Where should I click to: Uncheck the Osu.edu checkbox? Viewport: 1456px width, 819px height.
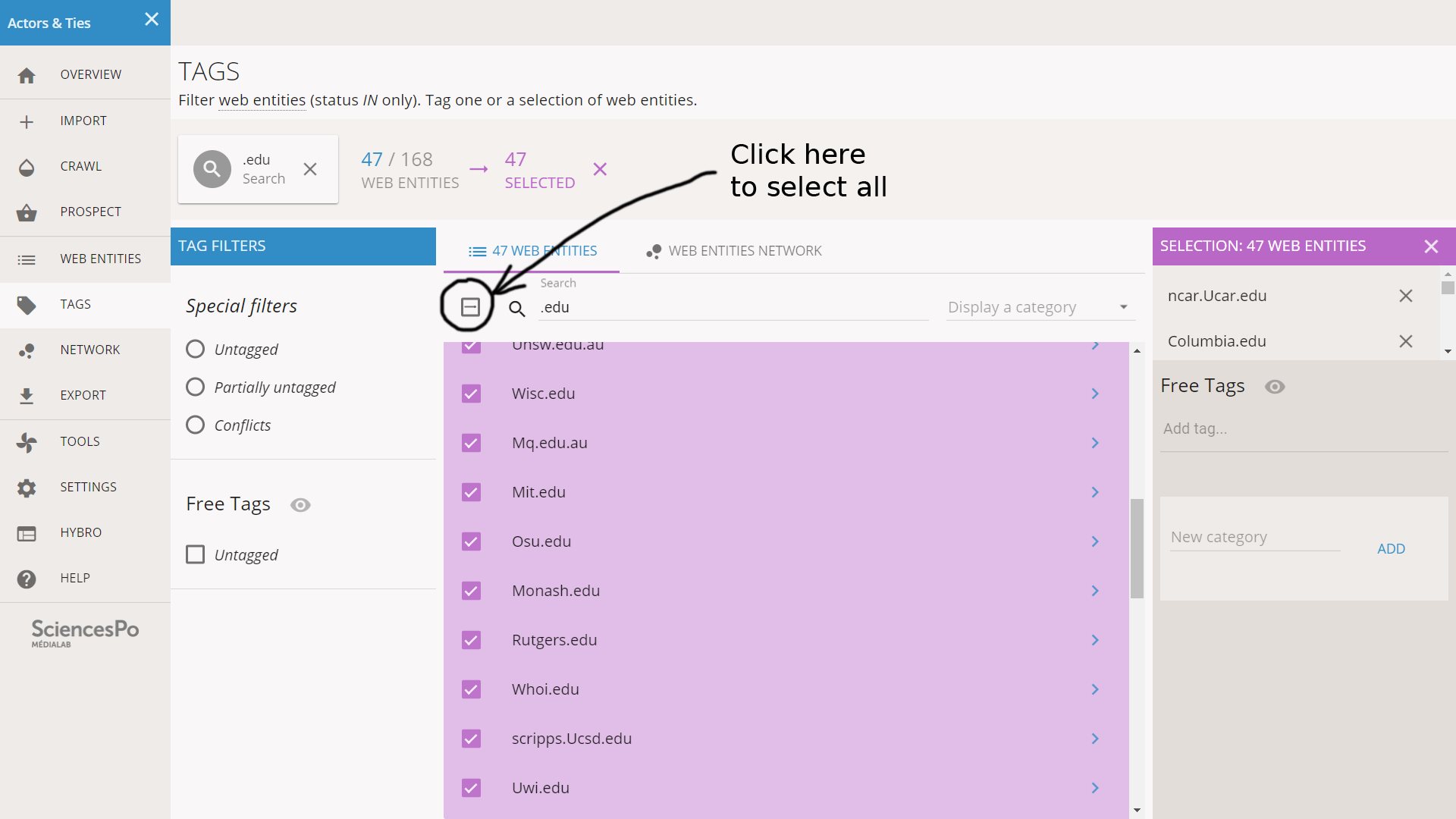(471, 541)
